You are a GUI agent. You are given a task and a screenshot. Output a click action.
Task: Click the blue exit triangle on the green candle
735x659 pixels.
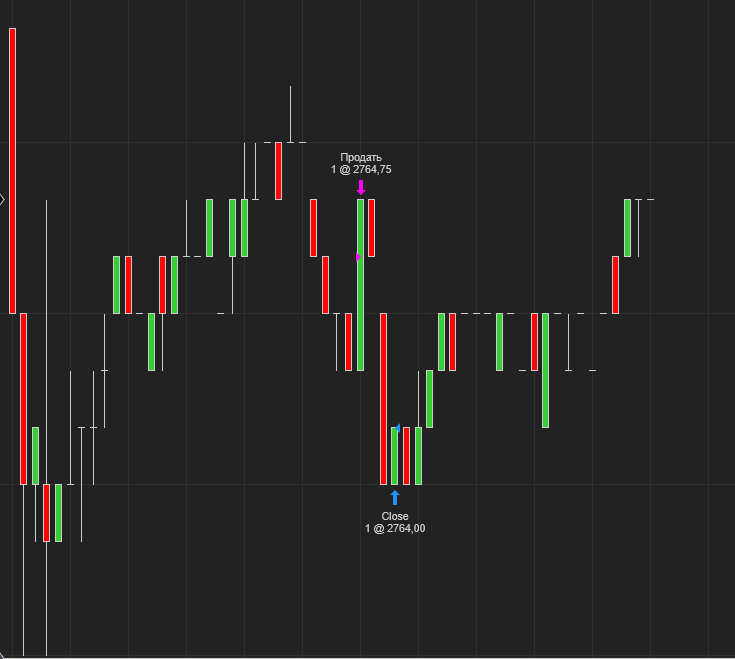[398, 428]
